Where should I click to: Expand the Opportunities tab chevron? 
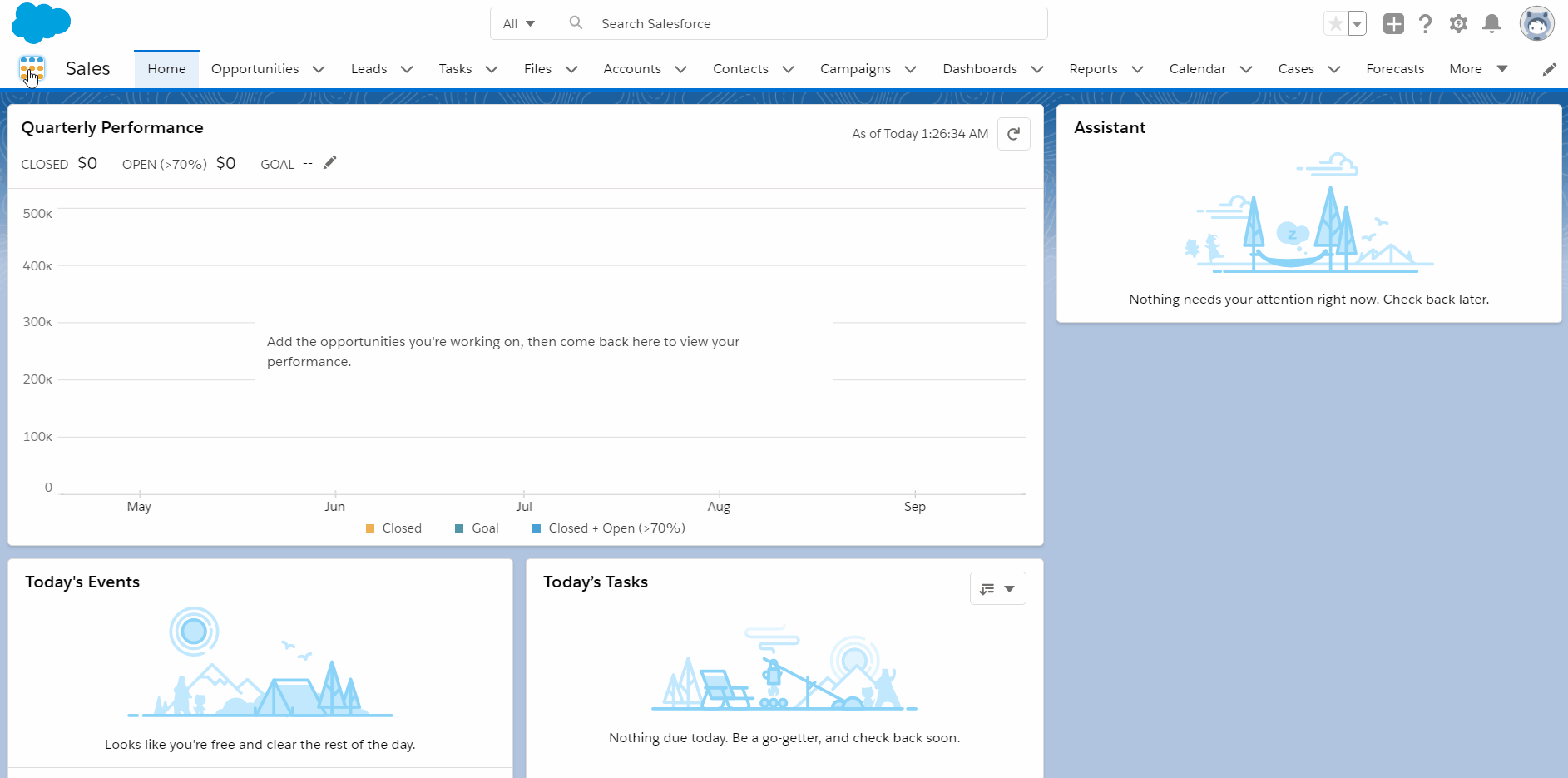(x=319, y=69)
